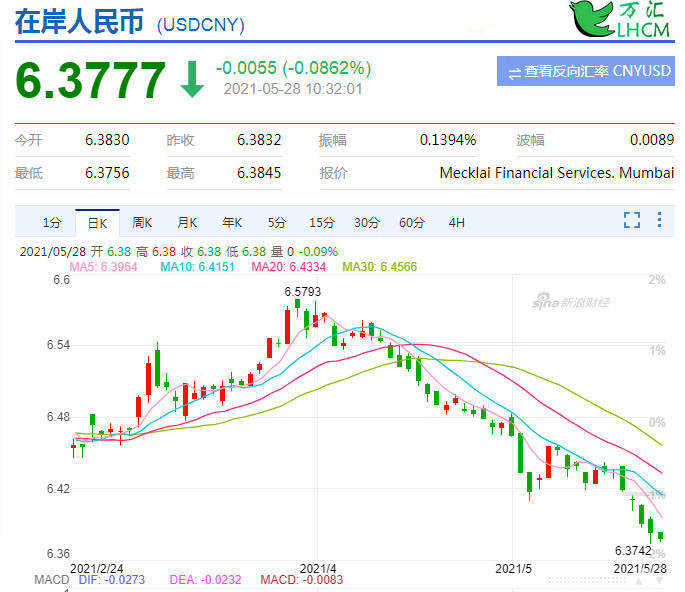Click the DEA: -0.0232 indicator value

205,580
